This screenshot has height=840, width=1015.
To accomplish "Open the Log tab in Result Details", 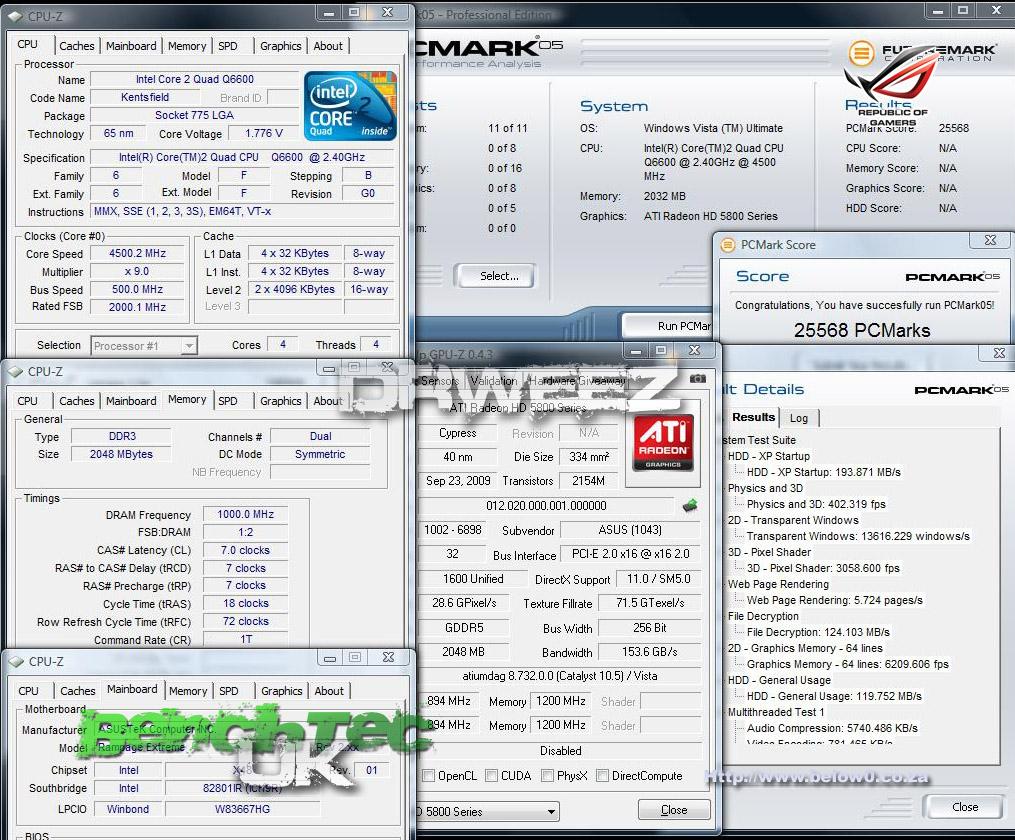I will 799,417.
